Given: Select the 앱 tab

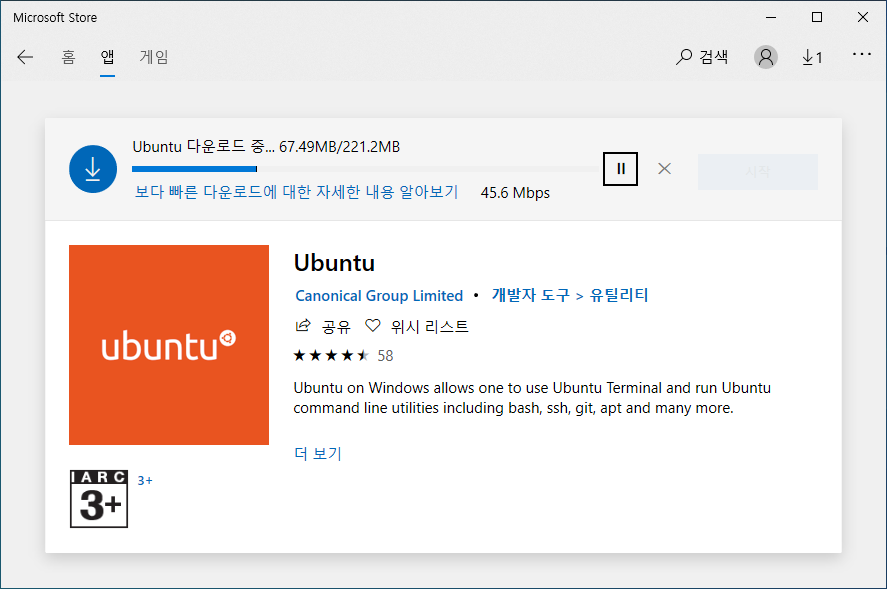Looking at the screenshot, I should [x=107, y=57].
